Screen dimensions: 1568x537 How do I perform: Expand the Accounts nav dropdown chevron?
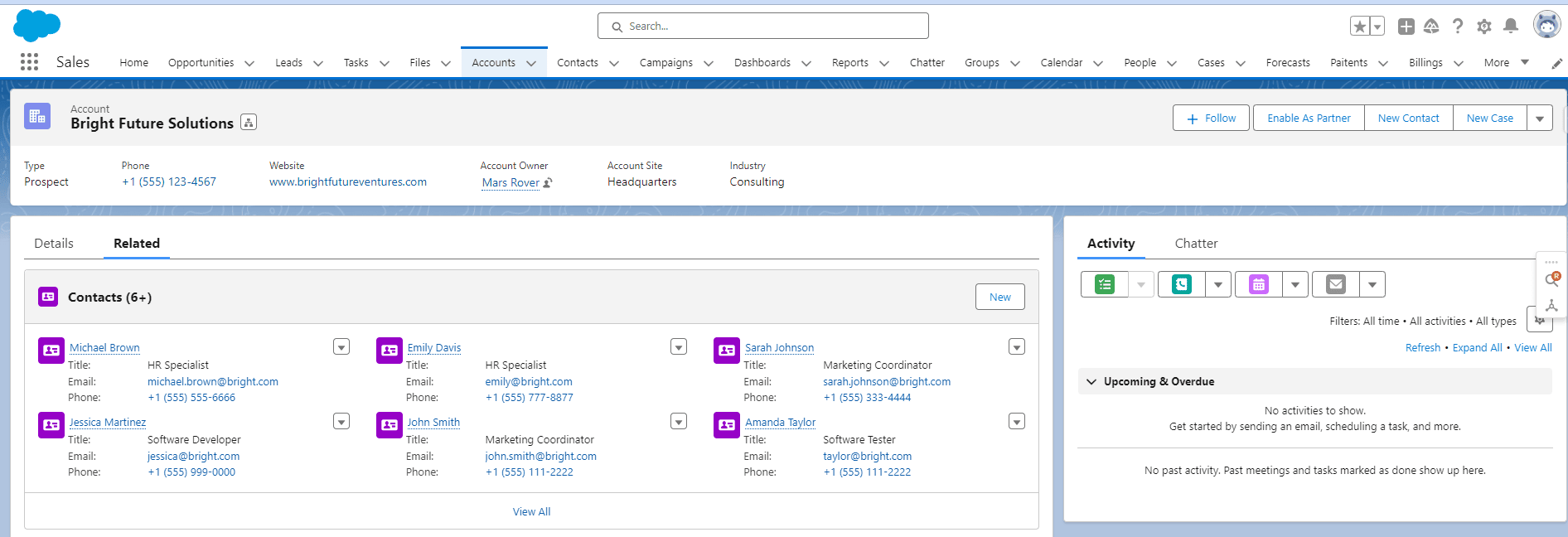tap(531, 63)
